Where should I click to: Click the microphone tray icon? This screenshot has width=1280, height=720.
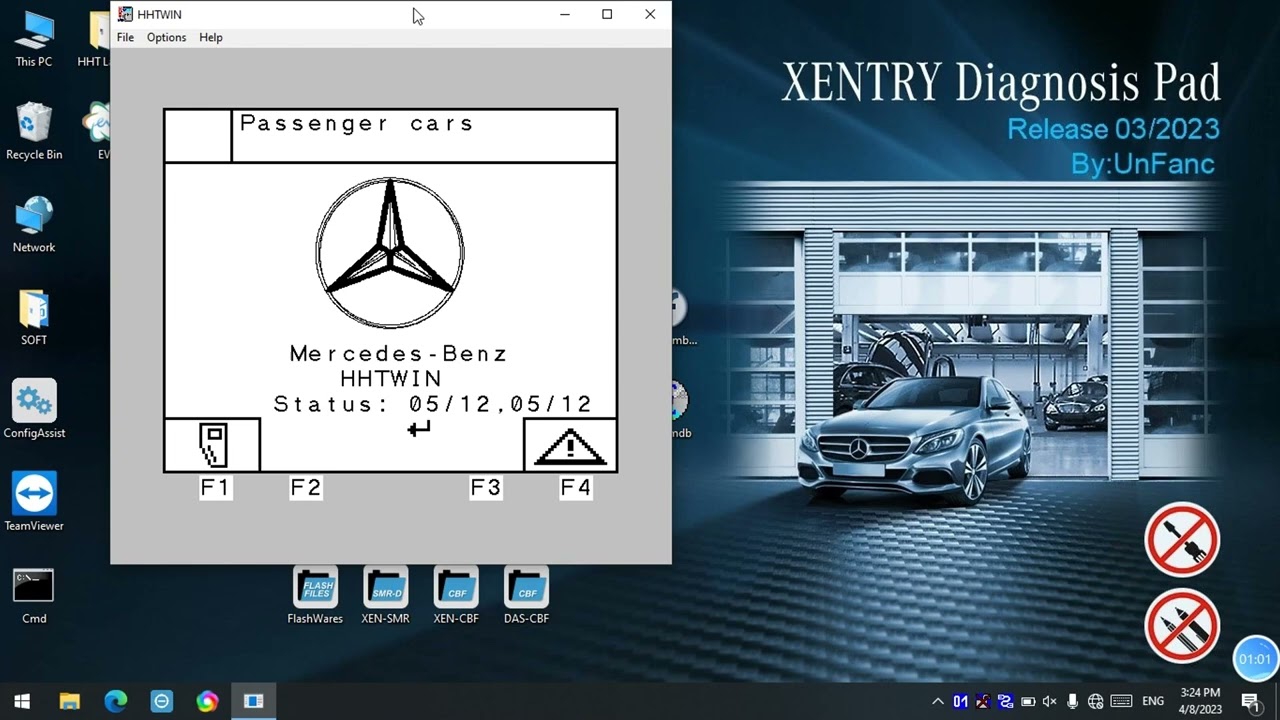(1073, 701)
